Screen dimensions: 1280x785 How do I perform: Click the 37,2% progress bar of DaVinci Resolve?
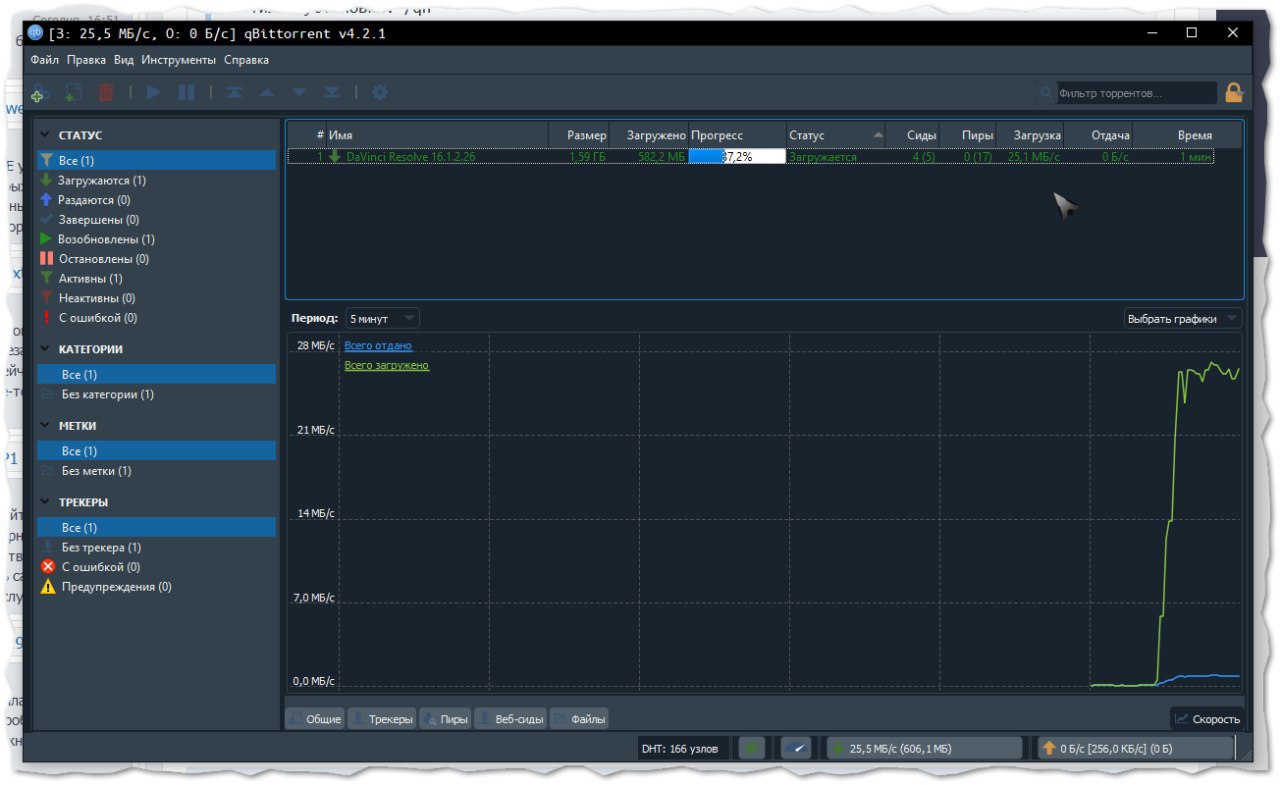click(x=737, y=157)
